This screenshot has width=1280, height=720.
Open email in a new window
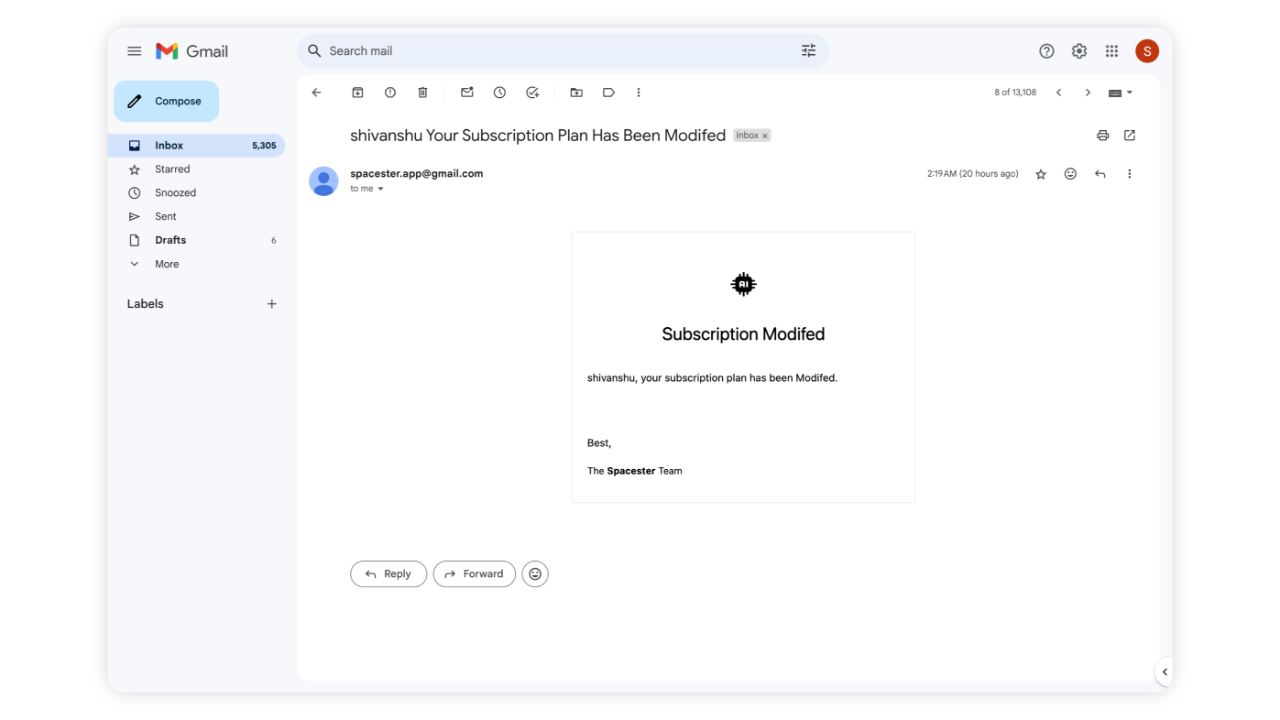[1129, 135]
